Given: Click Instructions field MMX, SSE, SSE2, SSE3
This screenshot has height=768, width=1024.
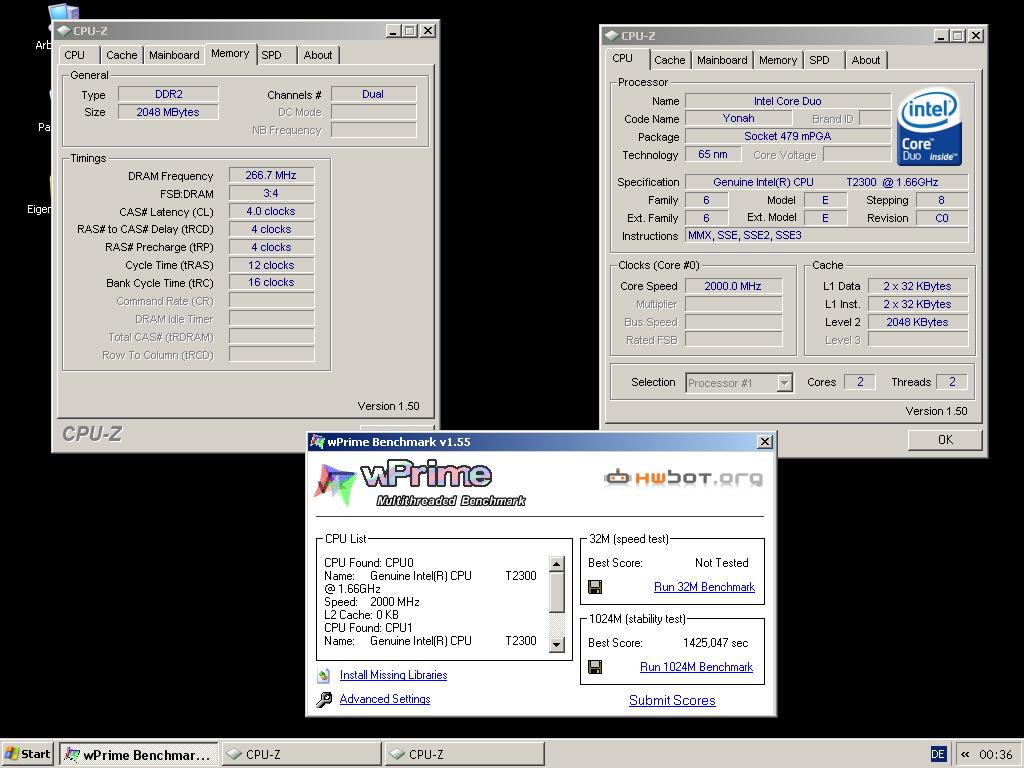Looking at the screenshot, I should pyautogui.click(x=826, y=235).
